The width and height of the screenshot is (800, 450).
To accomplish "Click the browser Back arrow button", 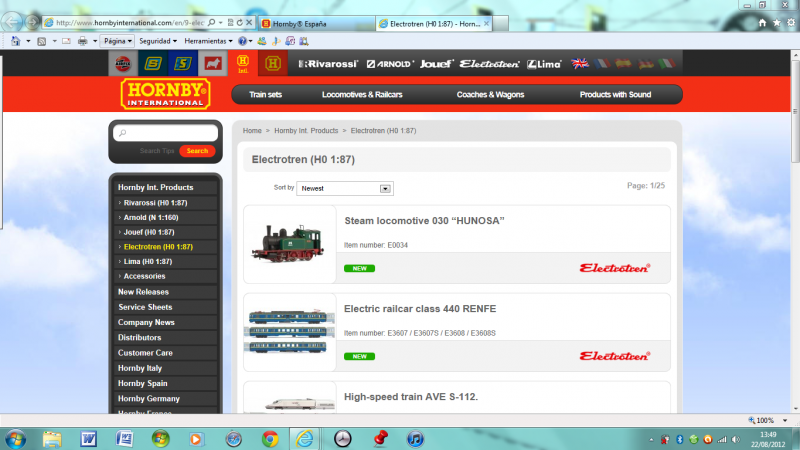I will coord(12,22).
